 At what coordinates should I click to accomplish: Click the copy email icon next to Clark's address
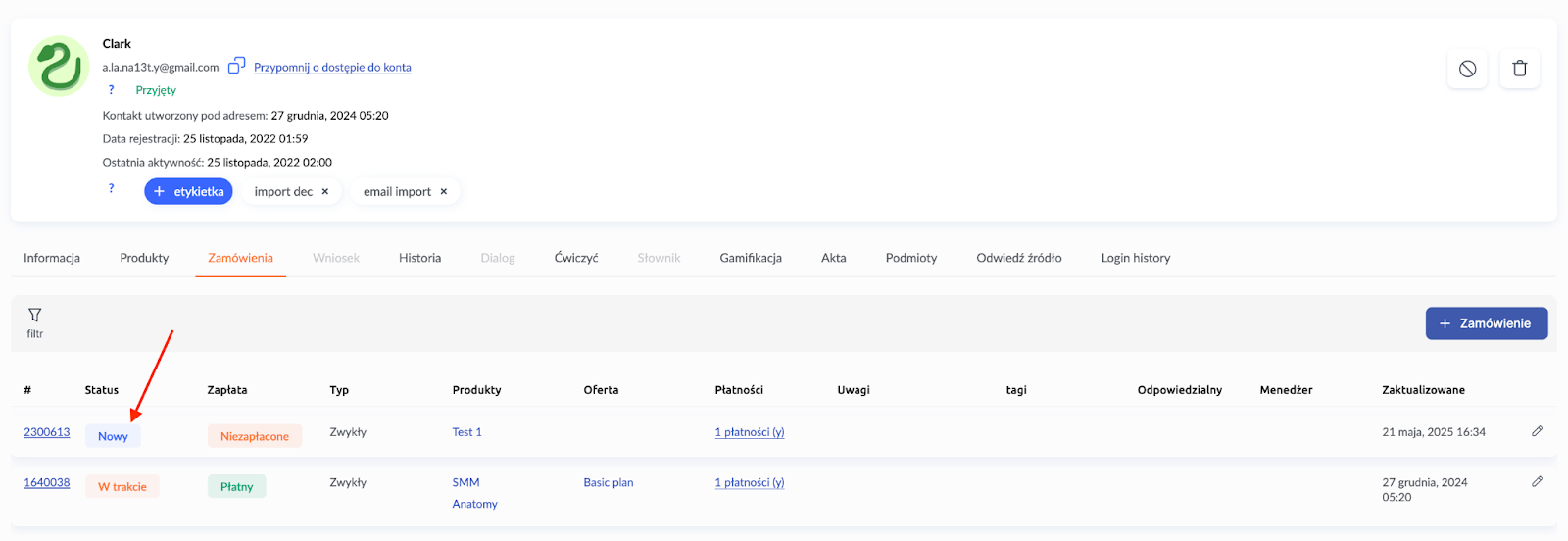pyautogui.click(x=236, y=66)
